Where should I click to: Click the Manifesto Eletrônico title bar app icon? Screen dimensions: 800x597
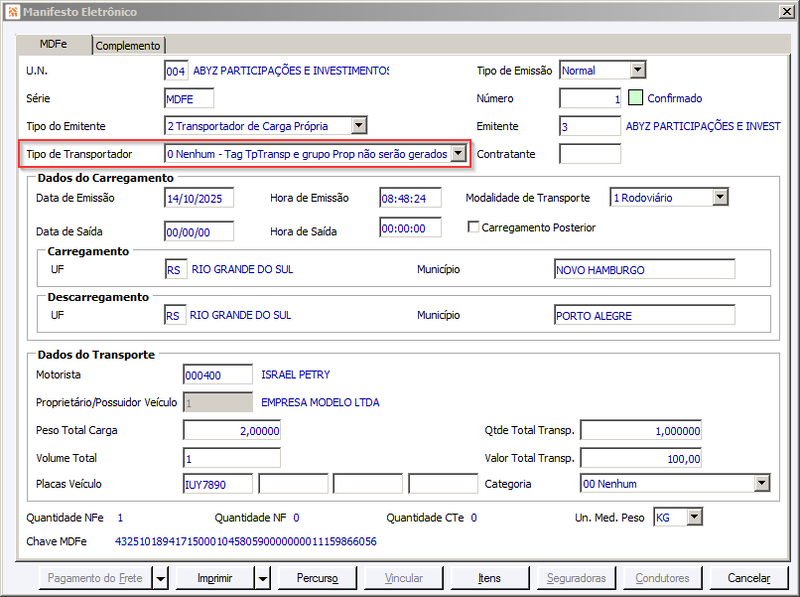pyautogui.click(x=13, y=11)
